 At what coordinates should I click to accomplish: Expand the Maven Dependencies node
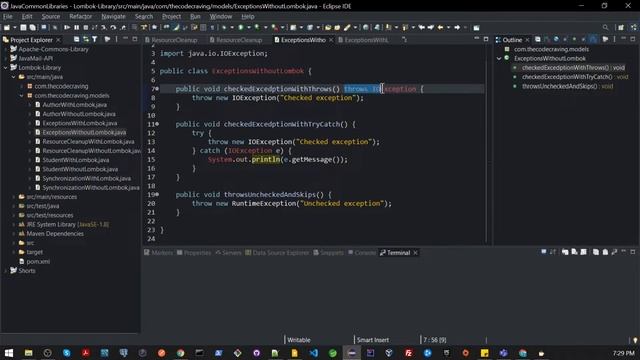(13, 234)
